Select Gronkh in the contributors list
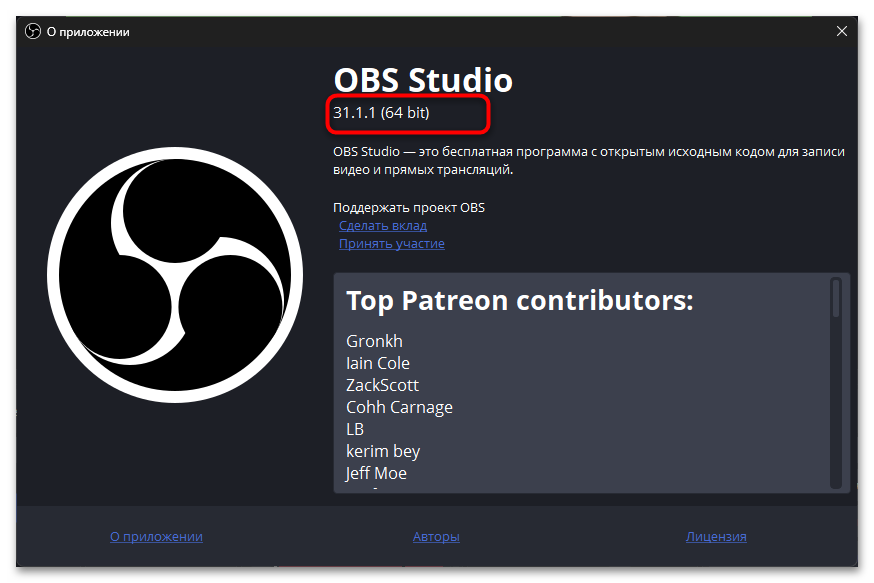Screen dimensions: 874x583 click(x=374, y=341)
